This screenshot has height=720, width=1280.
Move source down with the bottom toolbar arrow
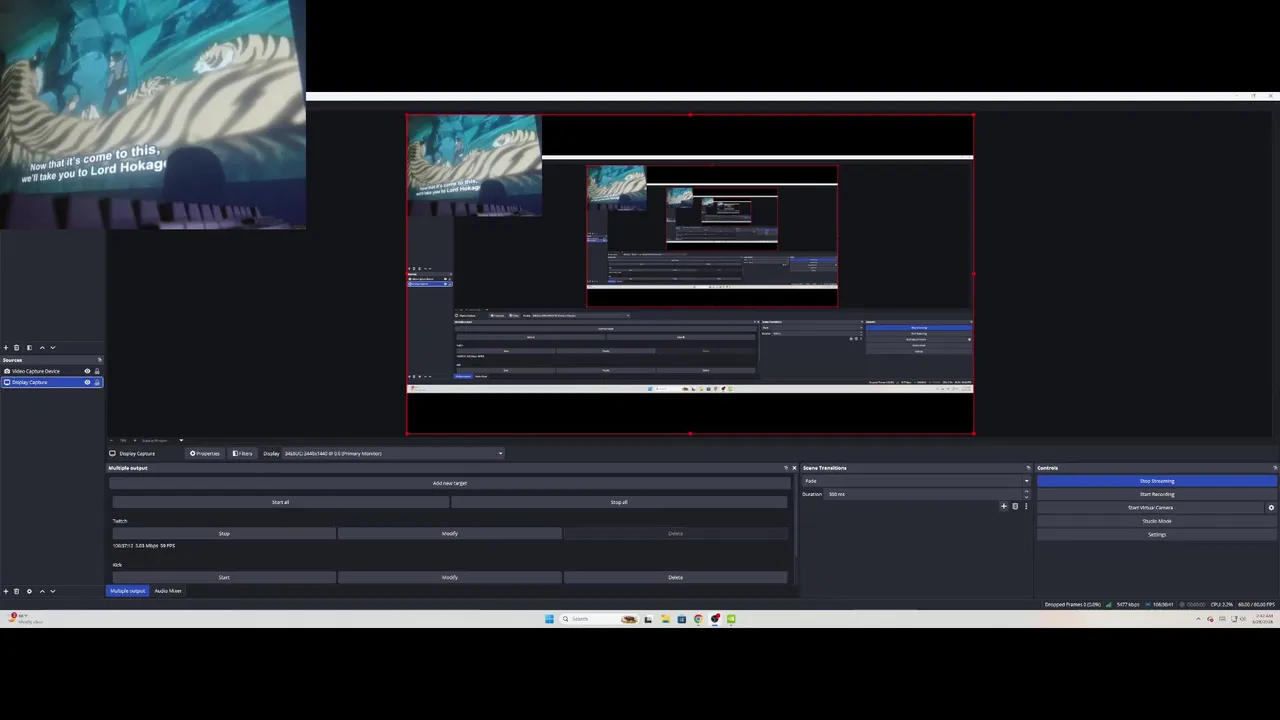52,591
